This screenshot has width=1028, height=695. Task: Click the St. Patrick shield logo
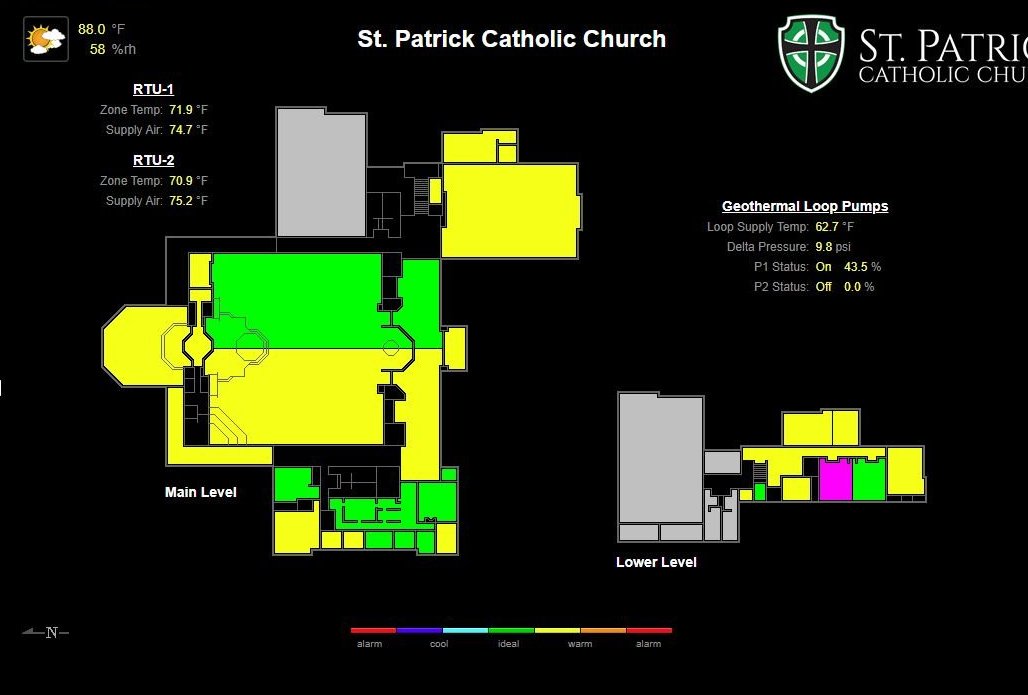811,53
